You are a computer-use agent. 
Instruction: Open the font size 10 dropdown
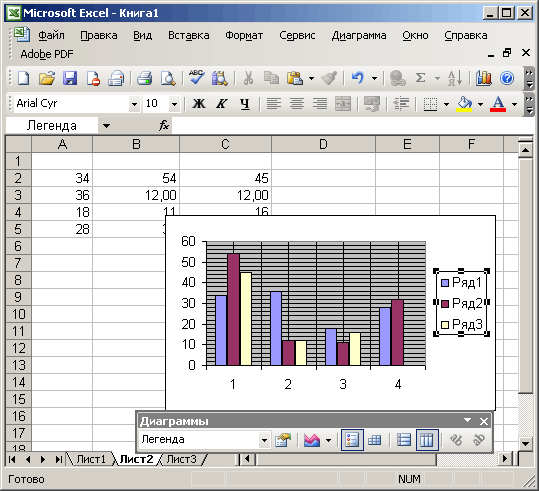(174, 104)
